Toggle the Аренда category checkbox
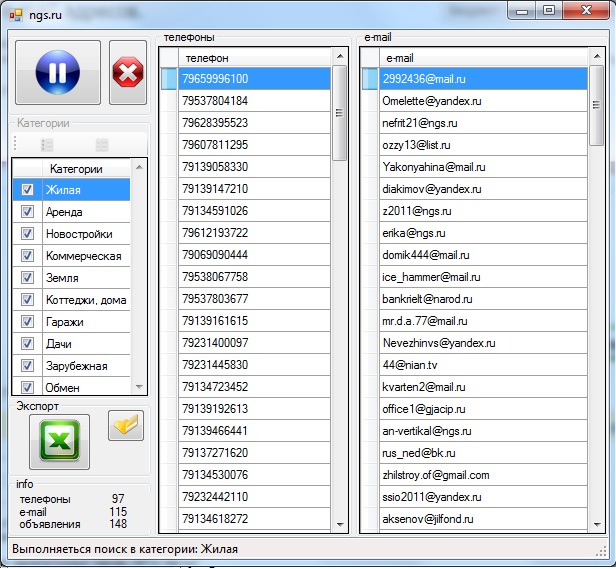This screenshot has width=616, height=569. coord(27,212)
